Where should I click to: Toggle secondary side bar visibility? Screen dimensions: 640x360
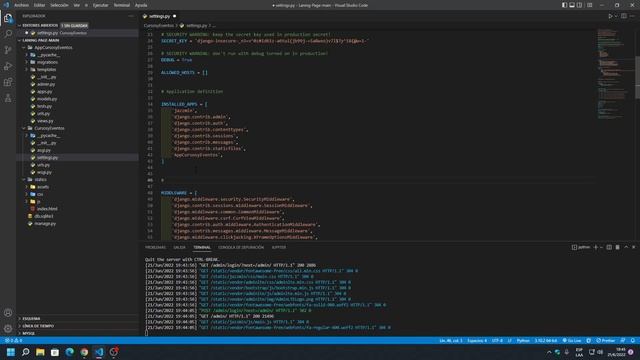(580, 5)
